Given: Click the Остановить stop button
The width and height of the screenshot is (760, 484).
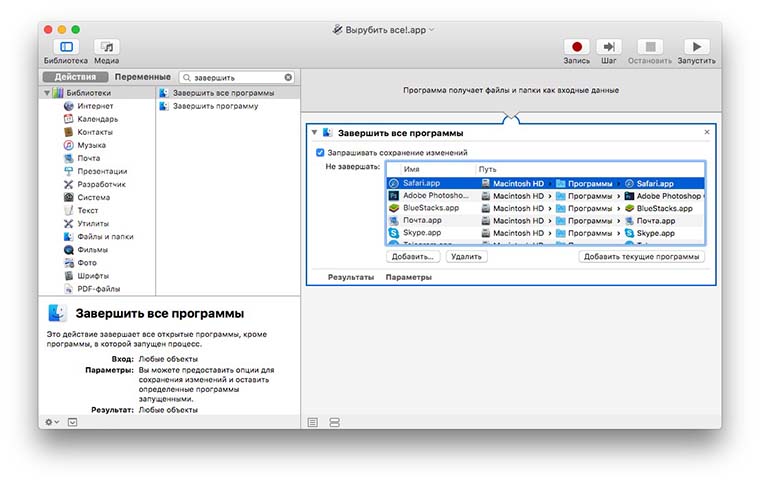Looking at the screenshot, I should (650, 47).
